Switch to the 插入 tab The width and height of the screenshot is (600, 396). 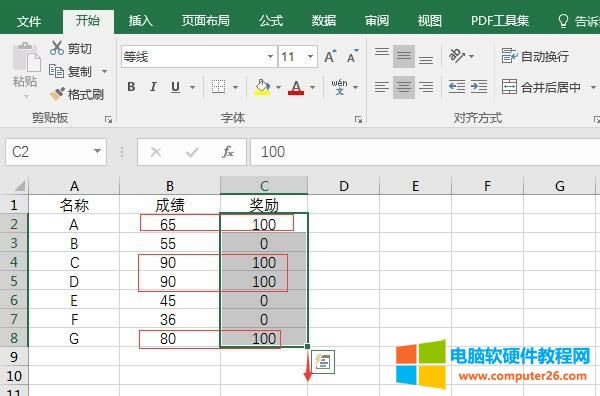click(x=140, y=21)
